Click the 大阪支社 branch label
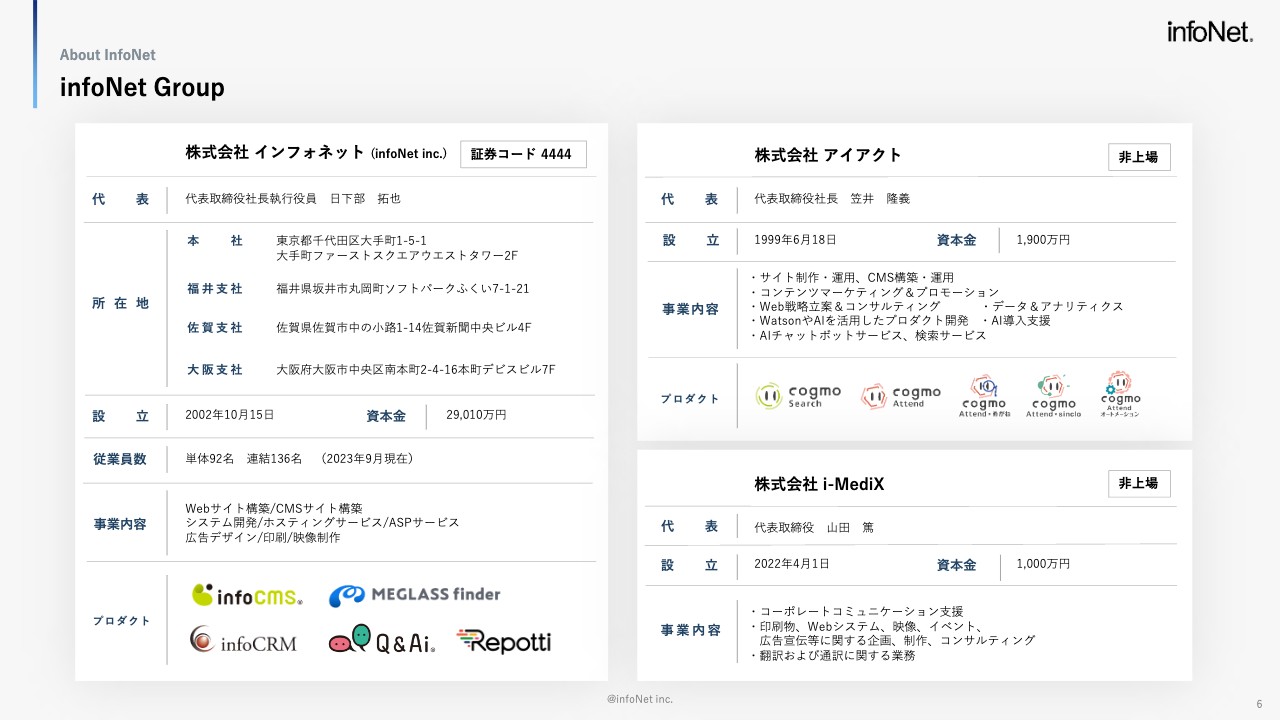The height and width of the screenshot is (720, 1280). click(x=215, y=370)
